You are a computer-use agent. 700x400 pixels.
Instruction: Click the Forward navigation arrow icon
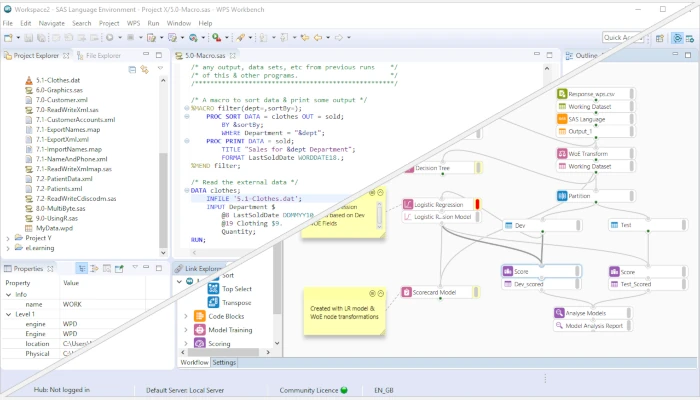[339, 38]
